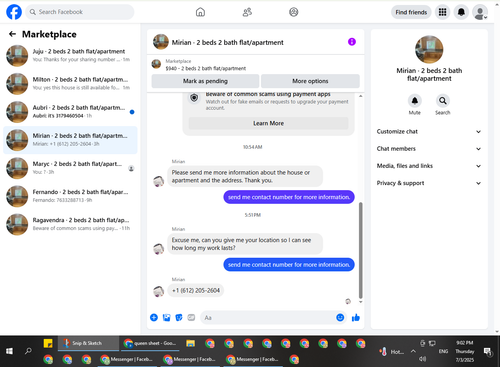Choose a GIF in the composer
Viewport: 500px width, 367px height.
(x=191, y=317)
